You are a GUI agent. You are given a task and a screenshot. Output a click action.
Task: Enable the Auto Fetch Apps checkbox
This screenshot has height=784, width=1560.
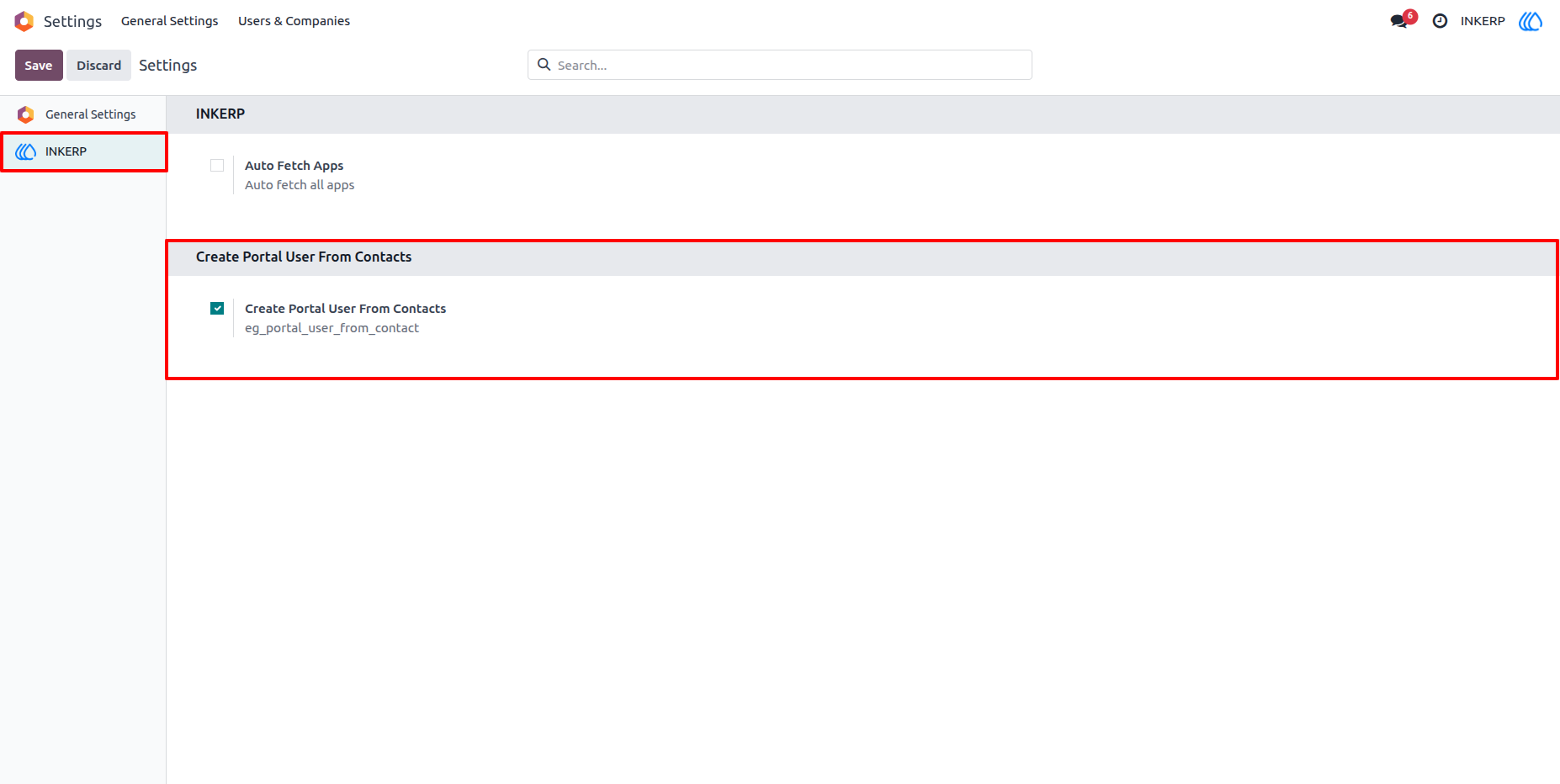(217, 166)
